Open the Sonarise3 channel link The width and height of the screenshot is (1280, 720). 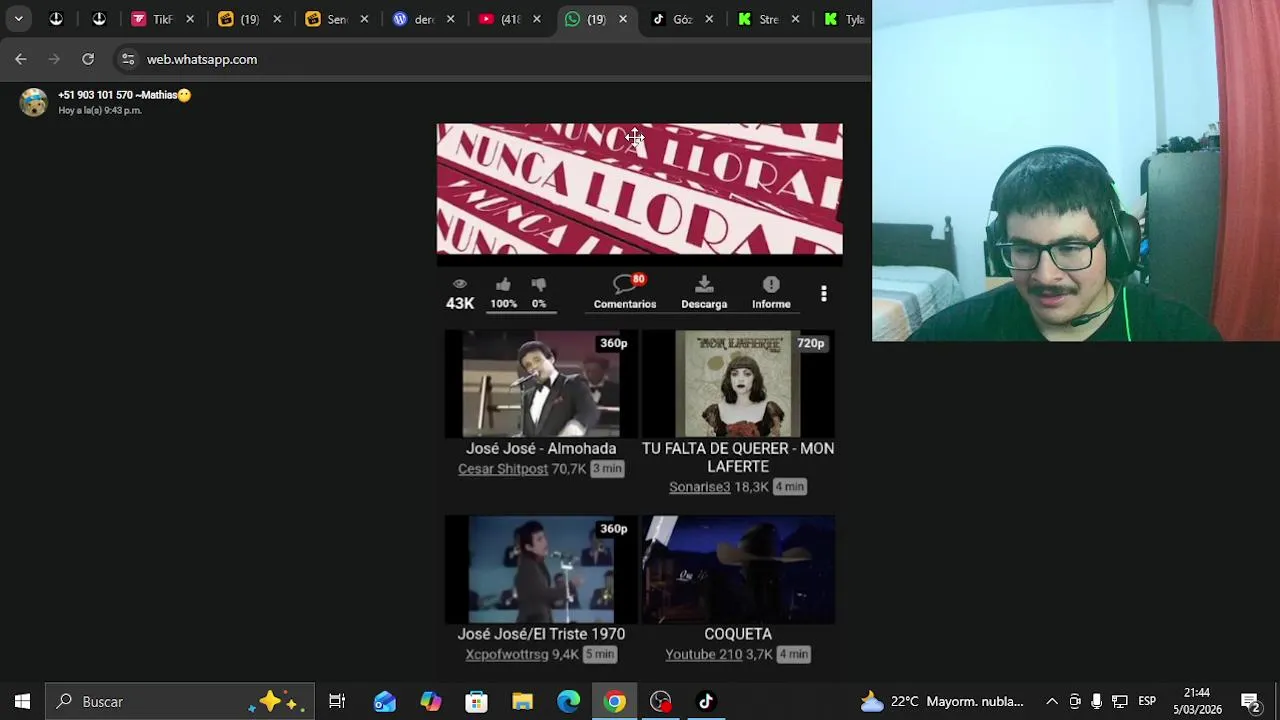coord(700,486)
